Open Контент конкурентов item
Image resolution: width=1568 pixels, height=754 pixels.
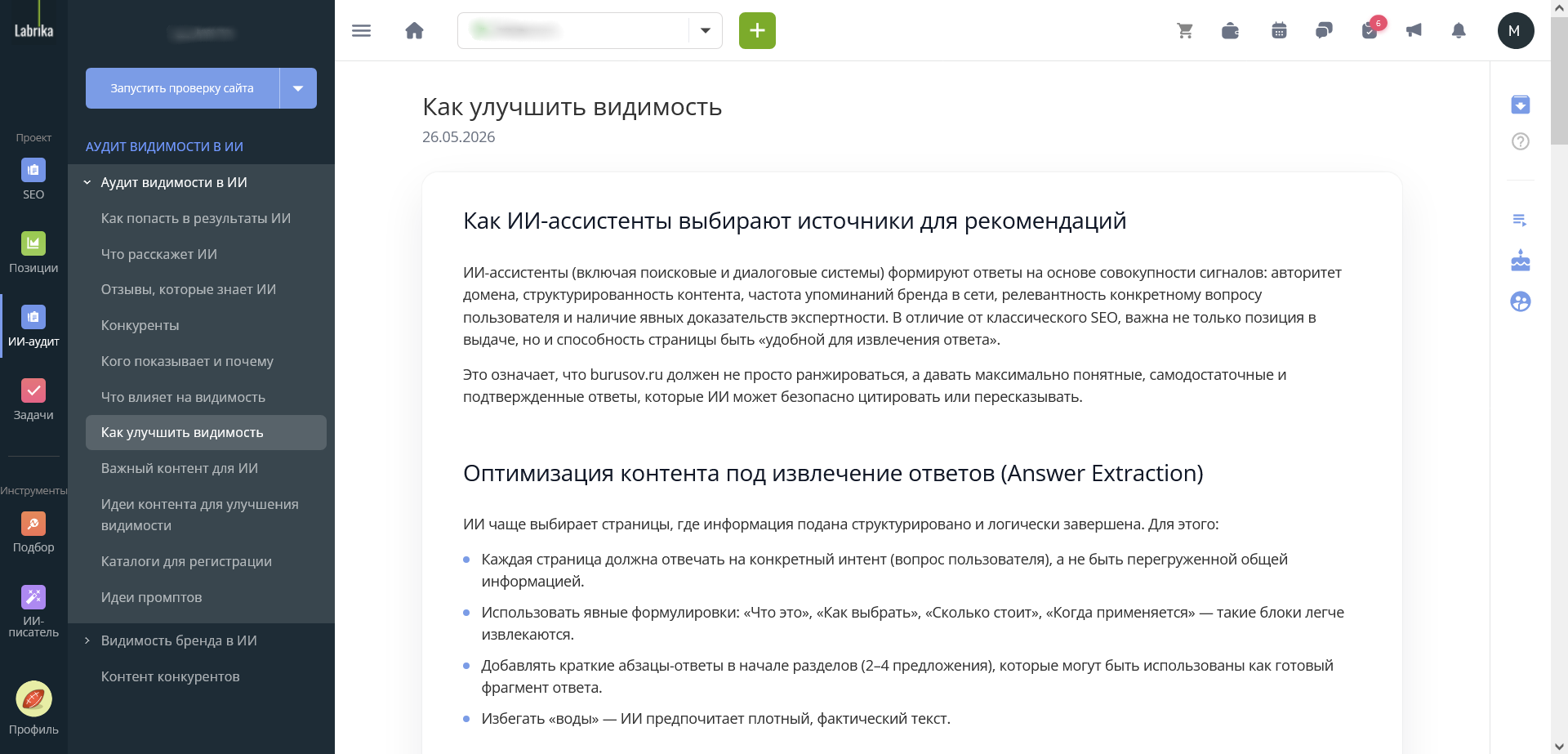pos(171,676)
